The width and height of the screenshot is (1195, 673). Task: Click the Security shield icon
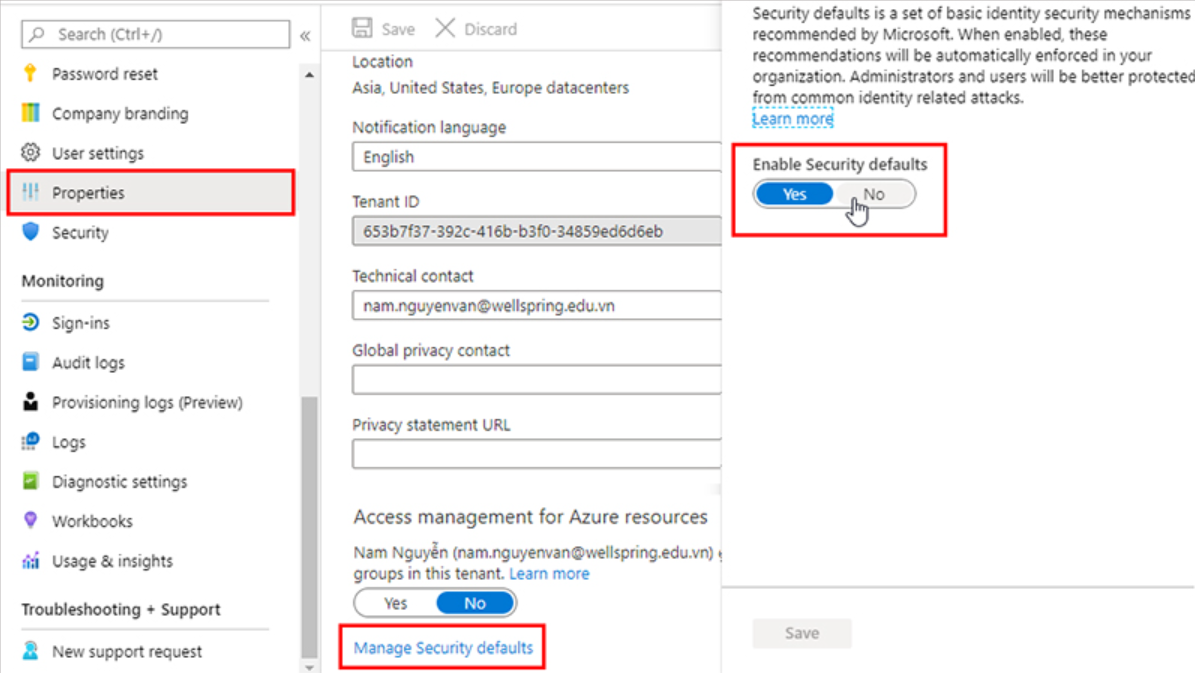point(30,232)
